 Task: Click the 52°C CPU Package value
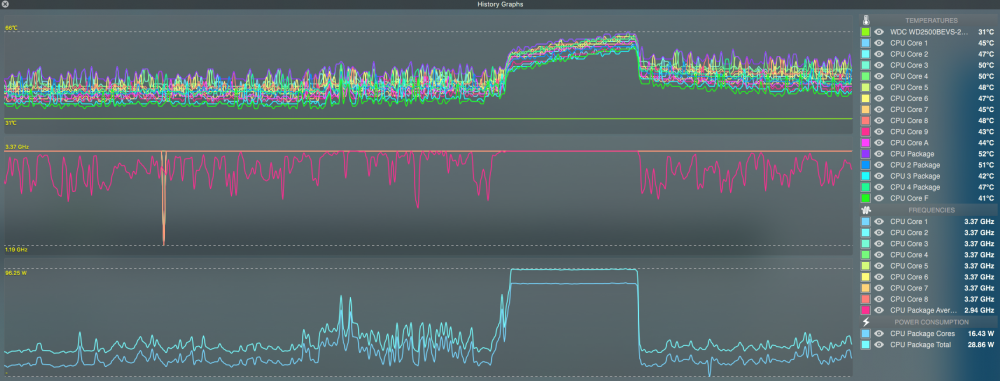(x=986, y=154)
